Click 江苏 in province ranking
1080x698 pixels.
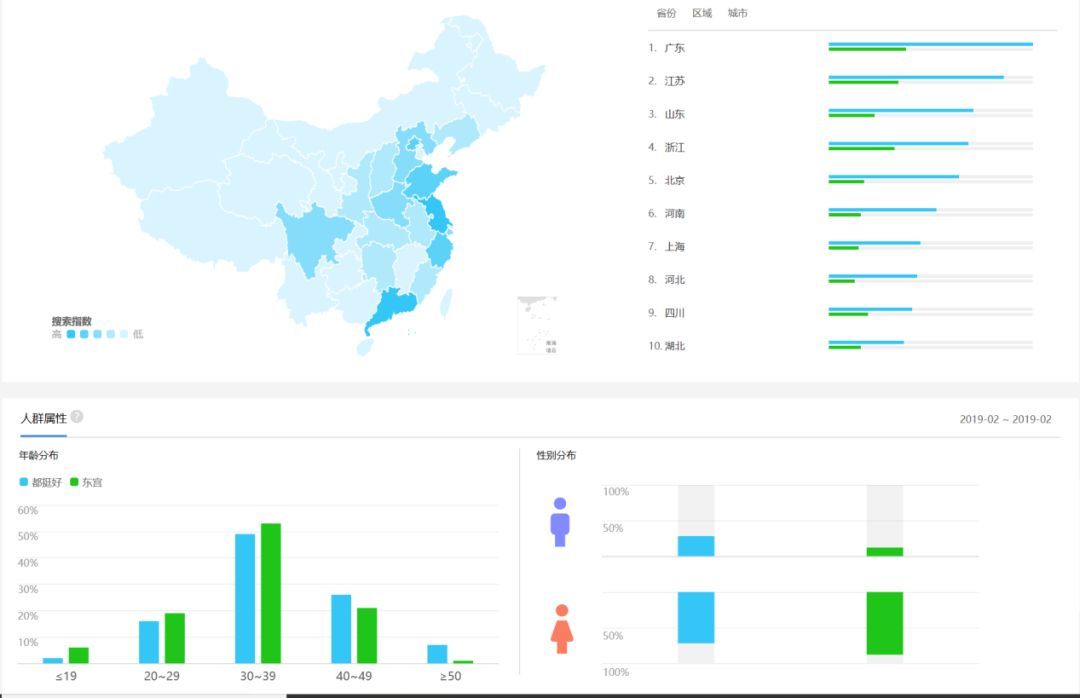point(674,81)
